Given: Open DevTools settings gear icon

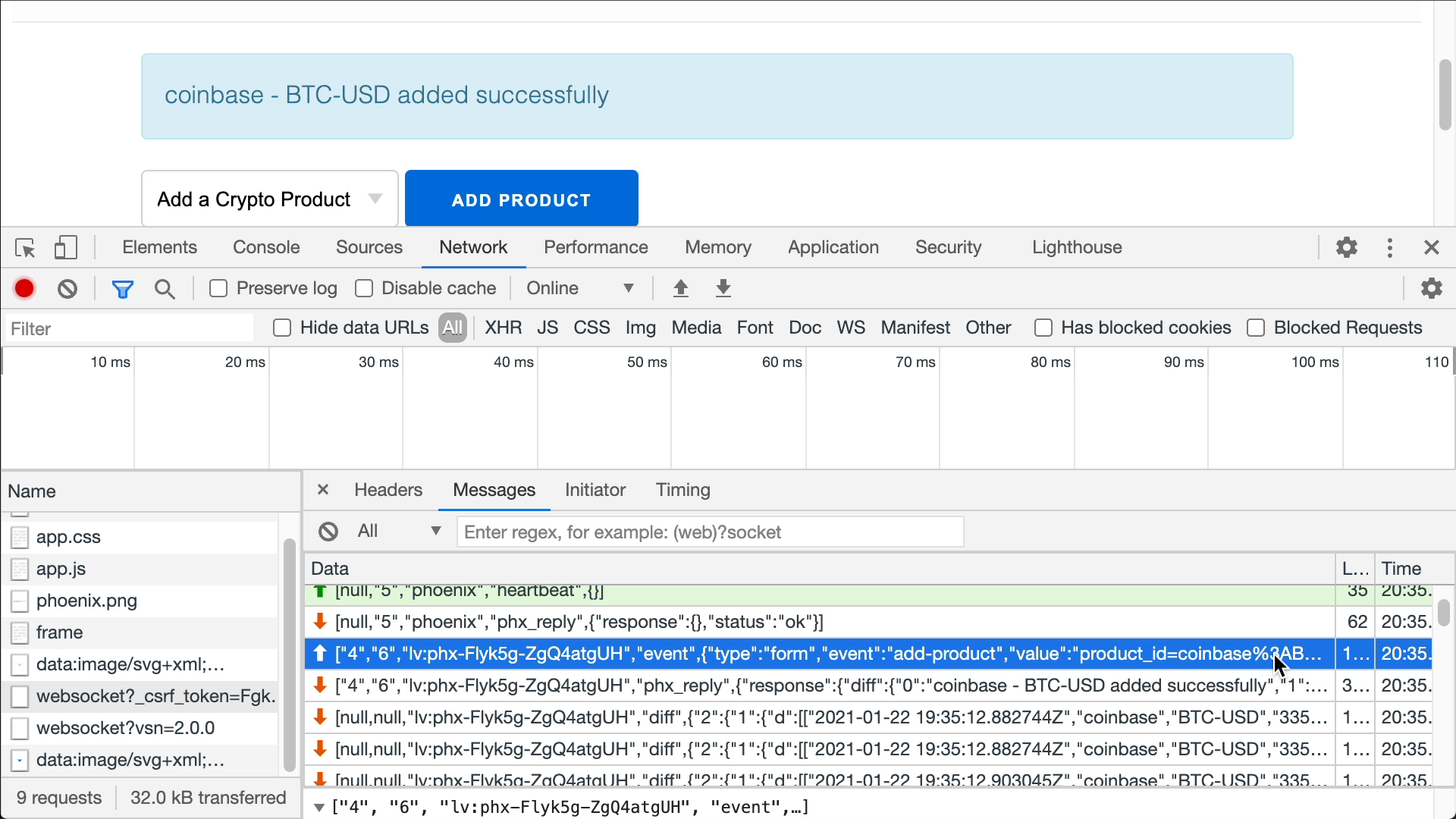Looking at the screenshot, I should pyautogui.click(x=1347, y=247).
